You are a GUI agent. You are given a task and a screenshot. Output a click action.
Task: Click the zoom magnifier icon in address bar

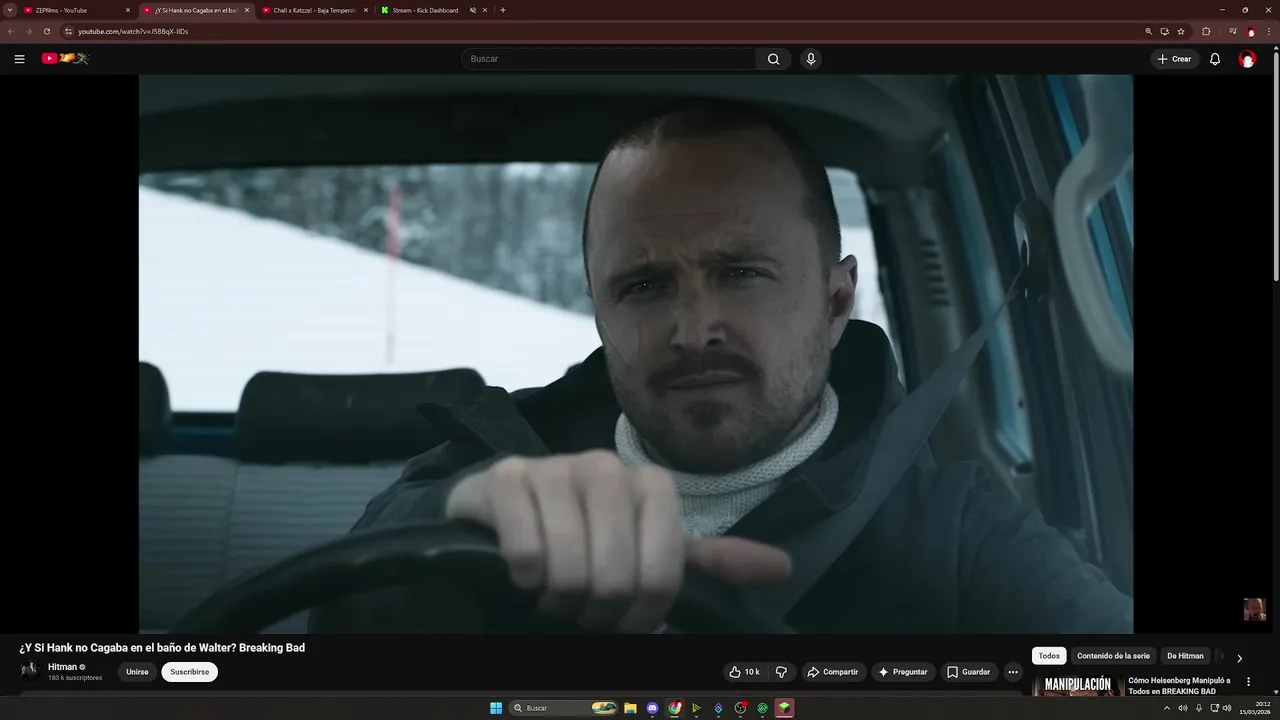click(1149, 31)
